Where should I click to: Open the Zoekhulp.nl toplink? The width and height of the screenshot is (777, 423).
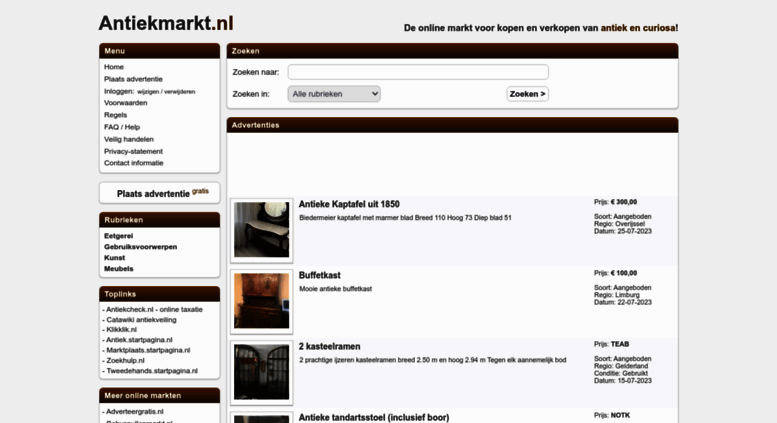pos(125,361)
